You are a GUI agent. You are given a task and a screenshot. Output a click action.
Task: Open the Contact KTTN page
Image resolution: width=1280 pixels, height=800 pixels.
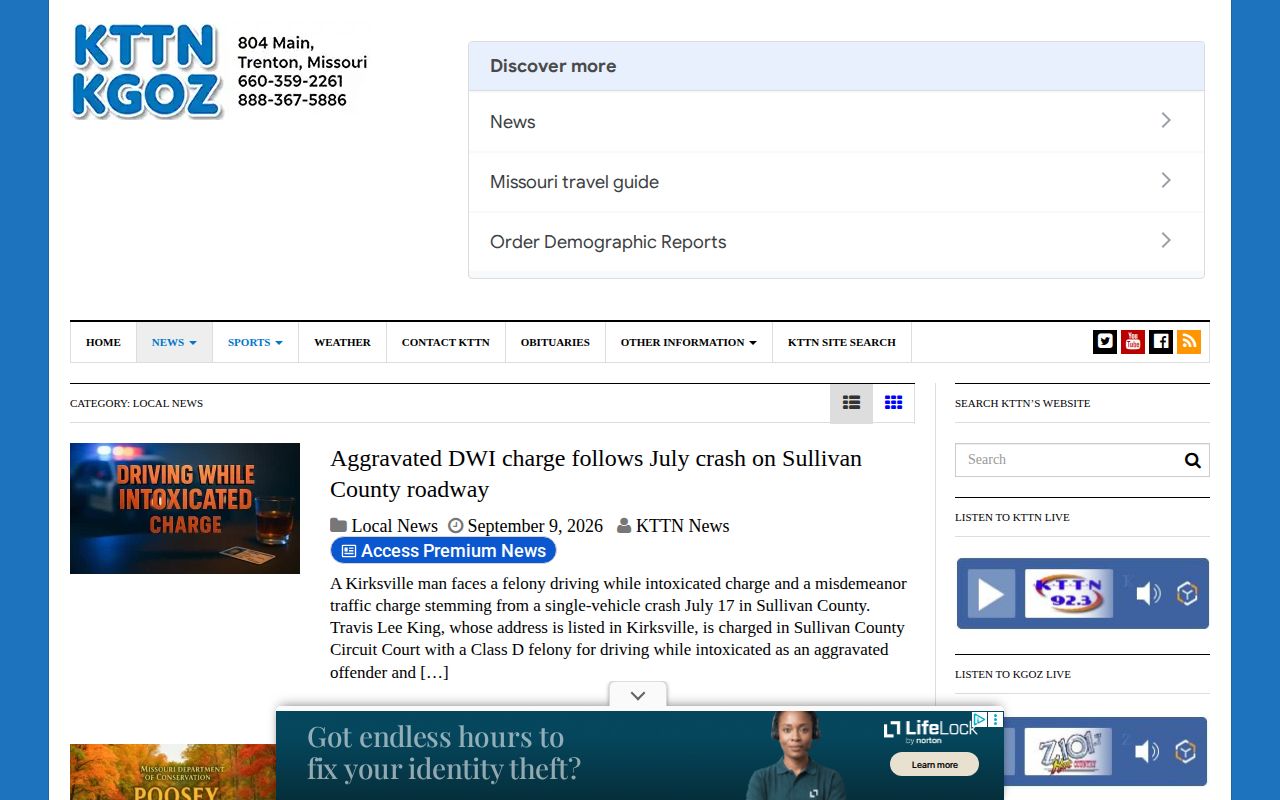tap(446, 342)
